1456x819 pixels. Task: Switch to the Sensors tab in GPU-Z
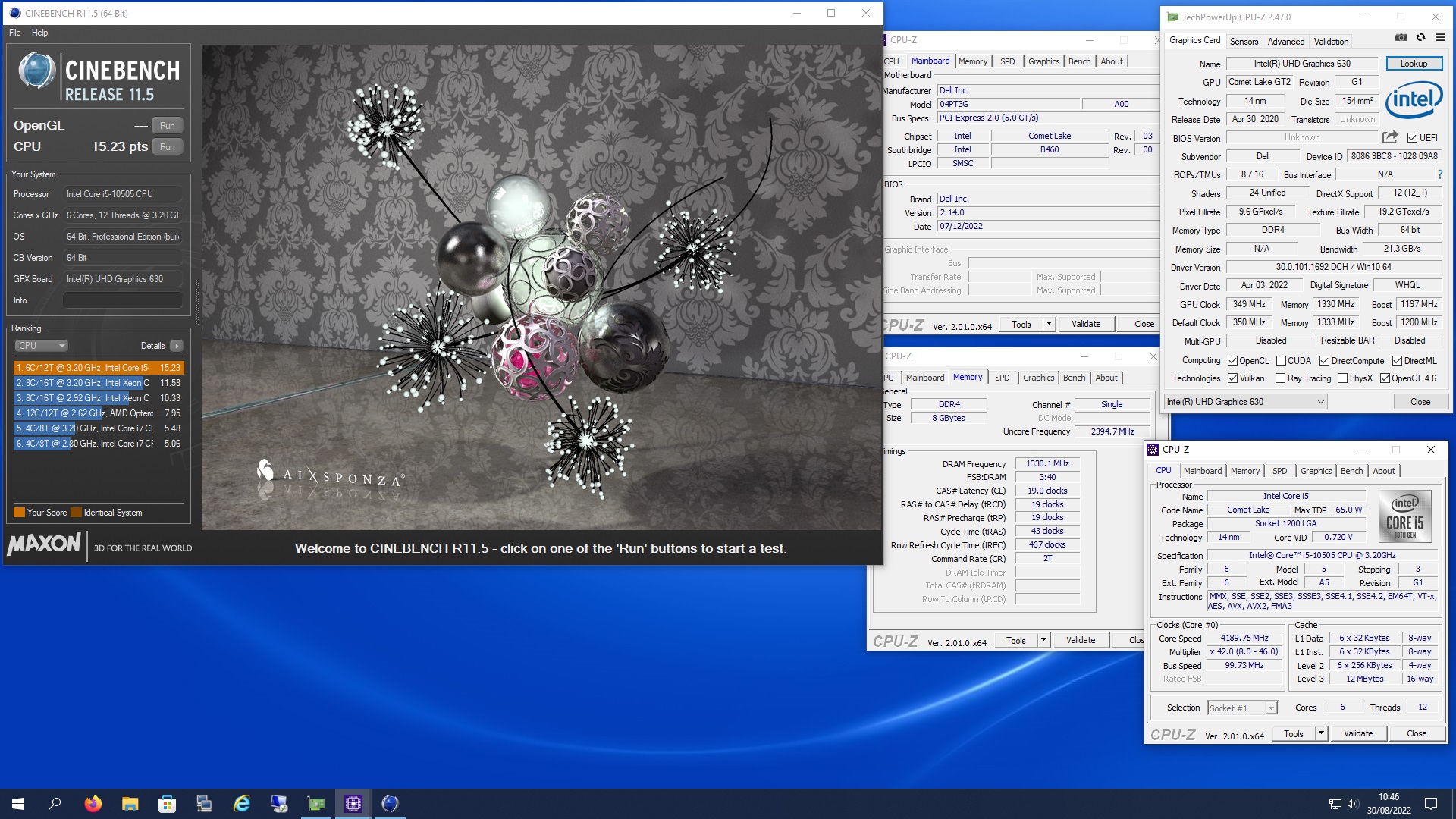point(1244,42)
